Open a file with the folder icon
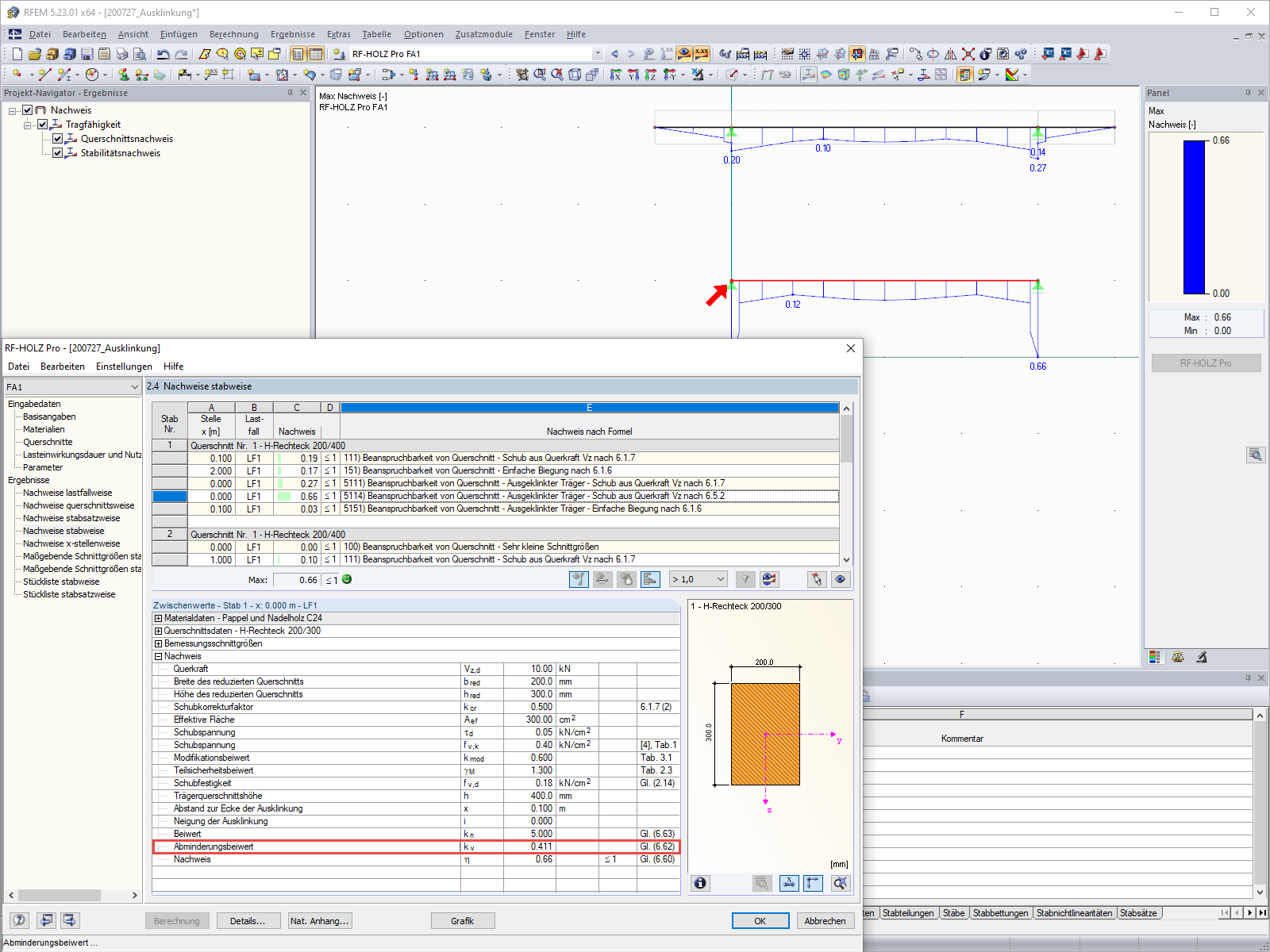 35,54
